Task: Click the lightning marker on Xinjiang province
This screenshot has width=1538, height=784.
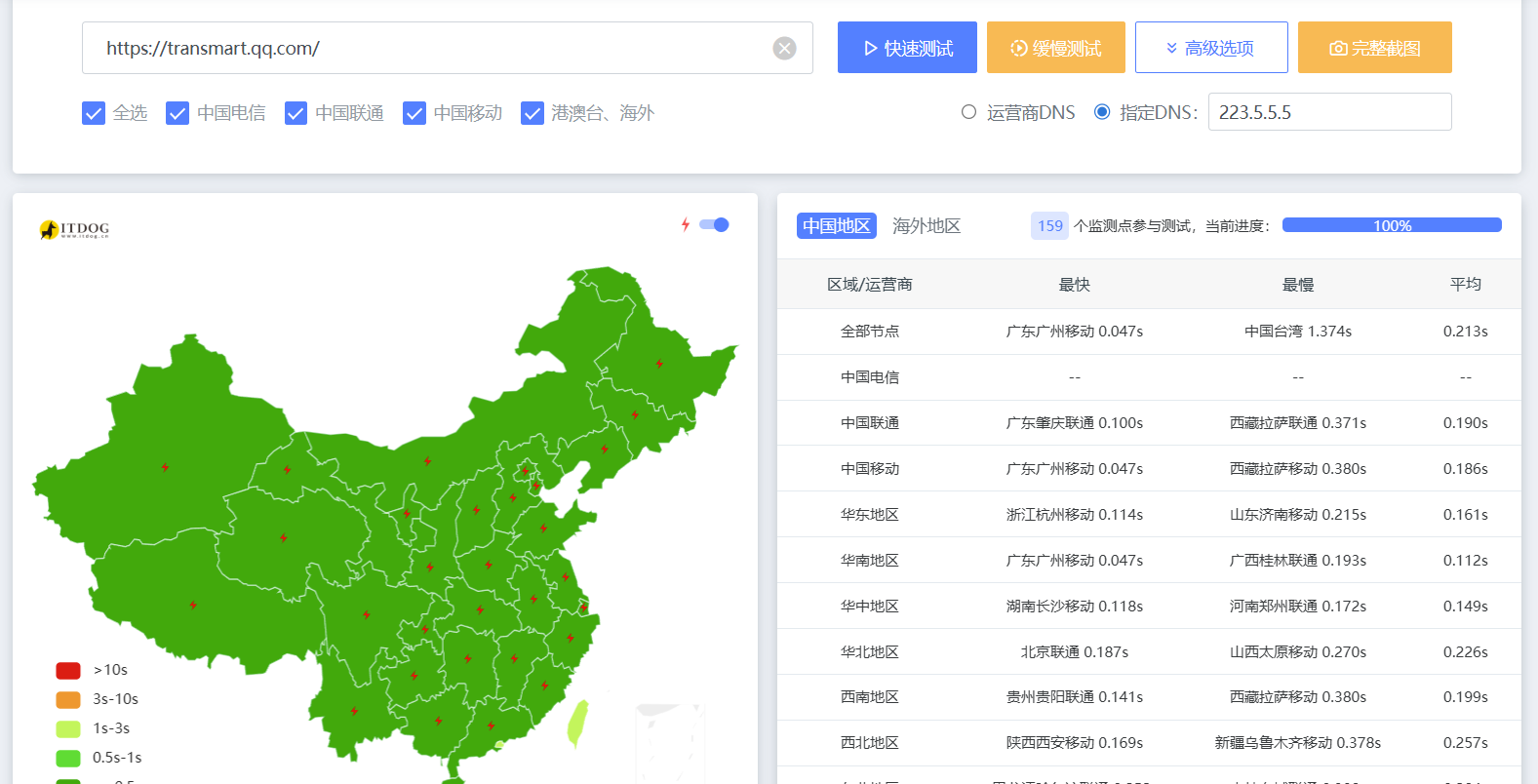Action: coord(165,468)
